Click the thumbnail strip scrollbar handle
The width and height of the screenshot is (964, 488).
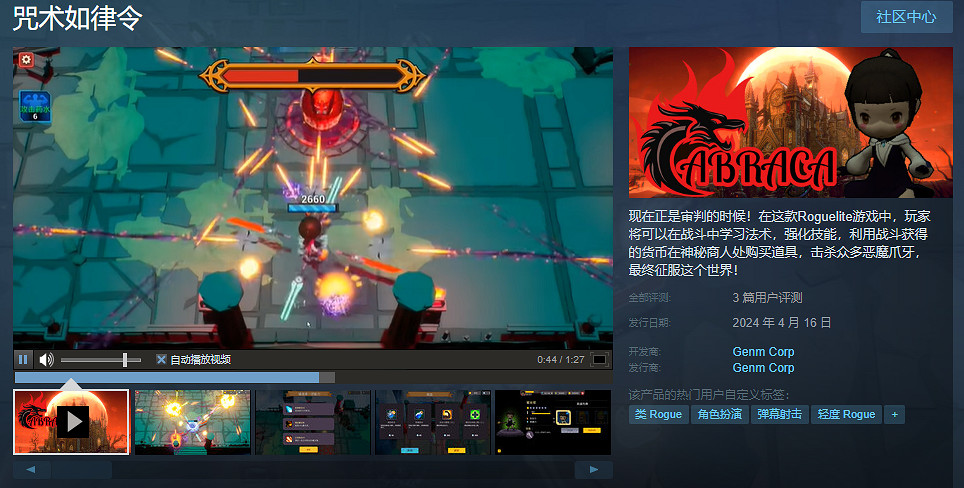(81, 470)
